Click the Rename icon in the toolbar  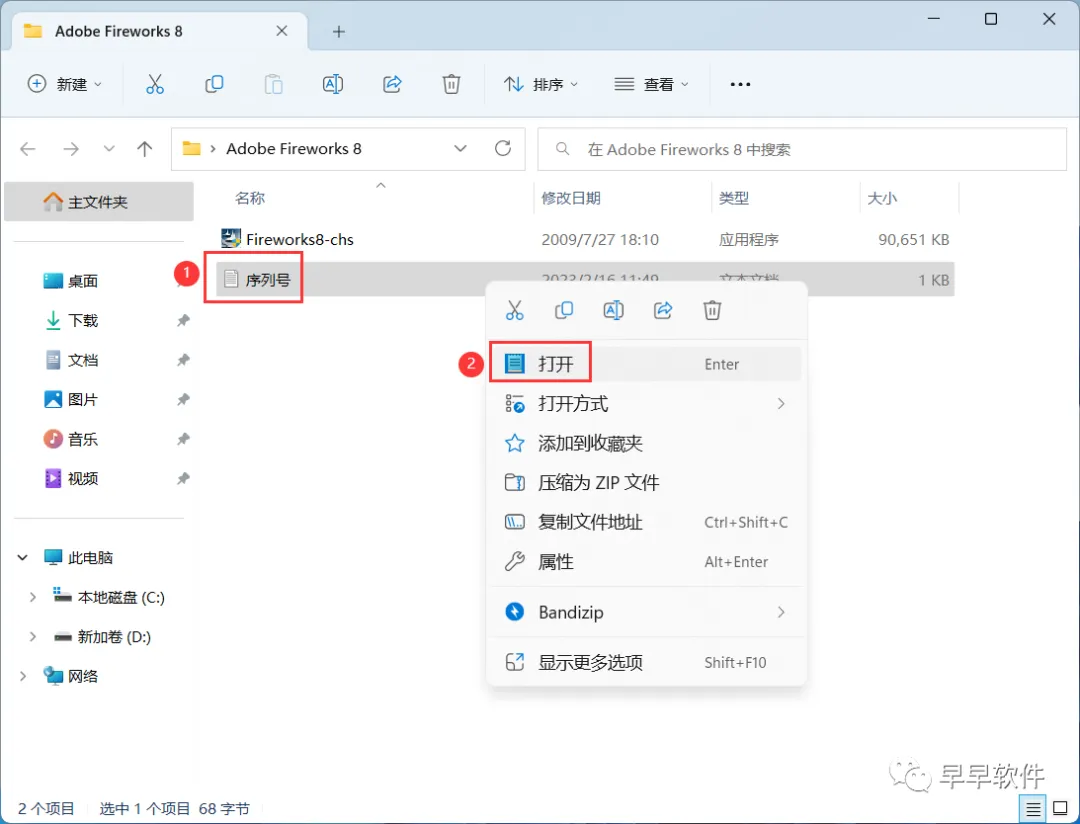pyautogui.click(x=333, y=84)
